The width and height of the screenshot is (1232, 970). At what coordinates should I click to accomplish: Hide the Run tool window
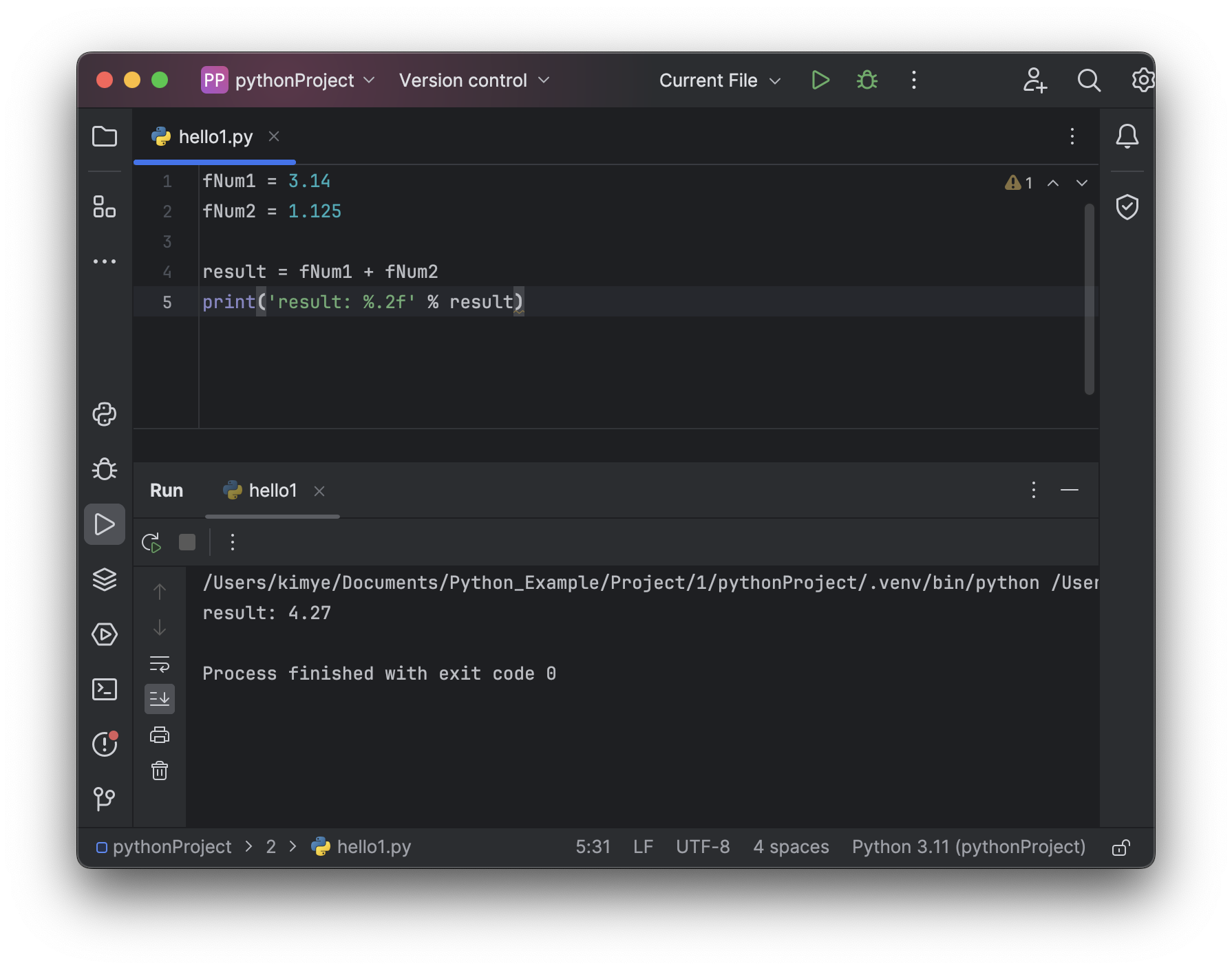[x=1070, y=490]
